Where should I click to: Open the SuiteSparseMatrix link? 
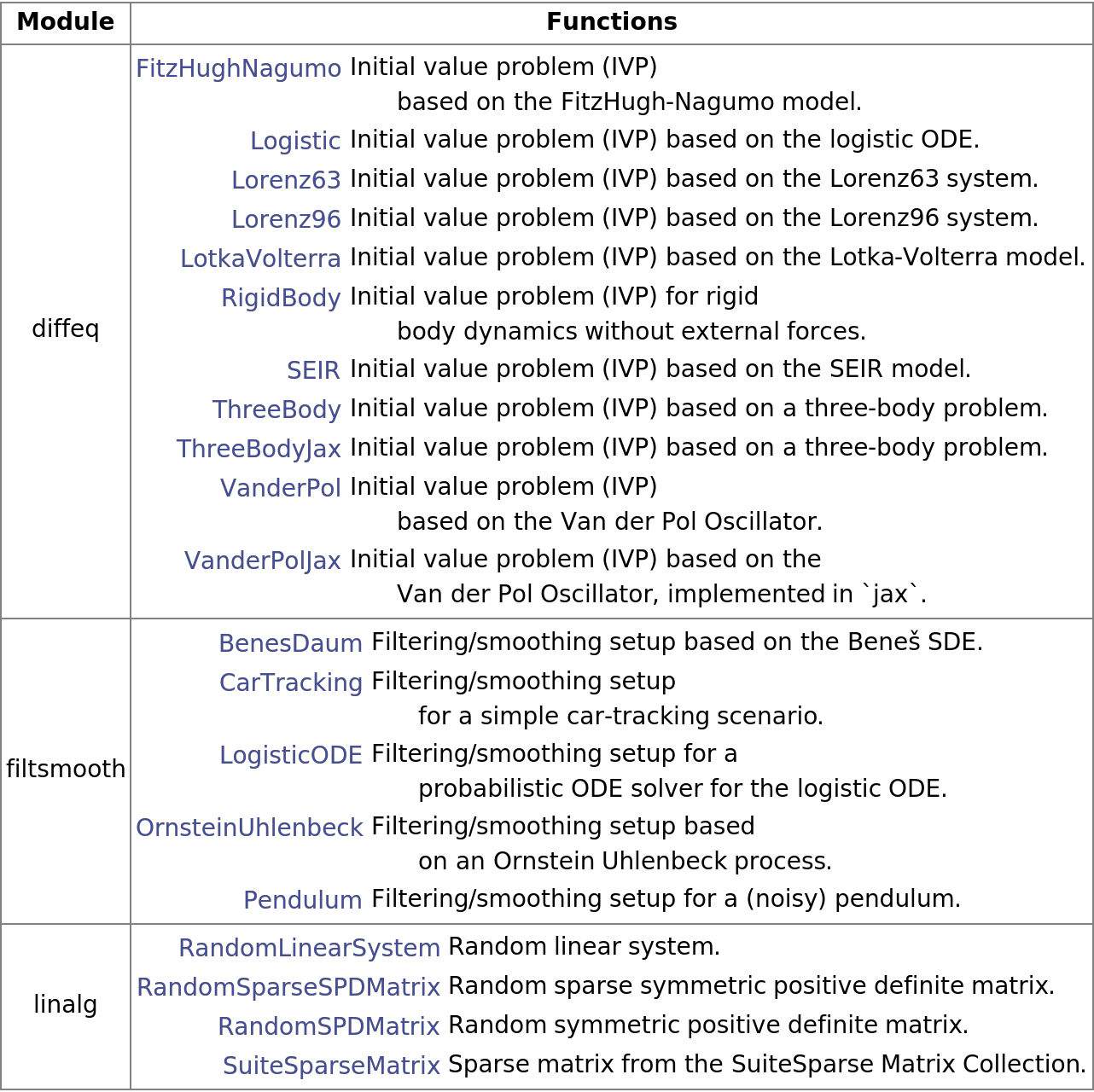click(331, 1066)
